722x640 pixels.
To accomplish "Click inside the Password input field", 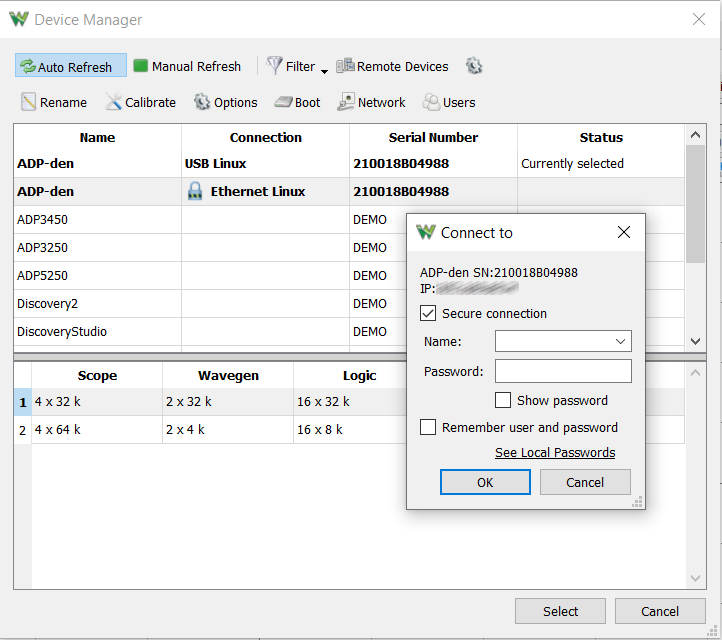I will tap(563, 371).
